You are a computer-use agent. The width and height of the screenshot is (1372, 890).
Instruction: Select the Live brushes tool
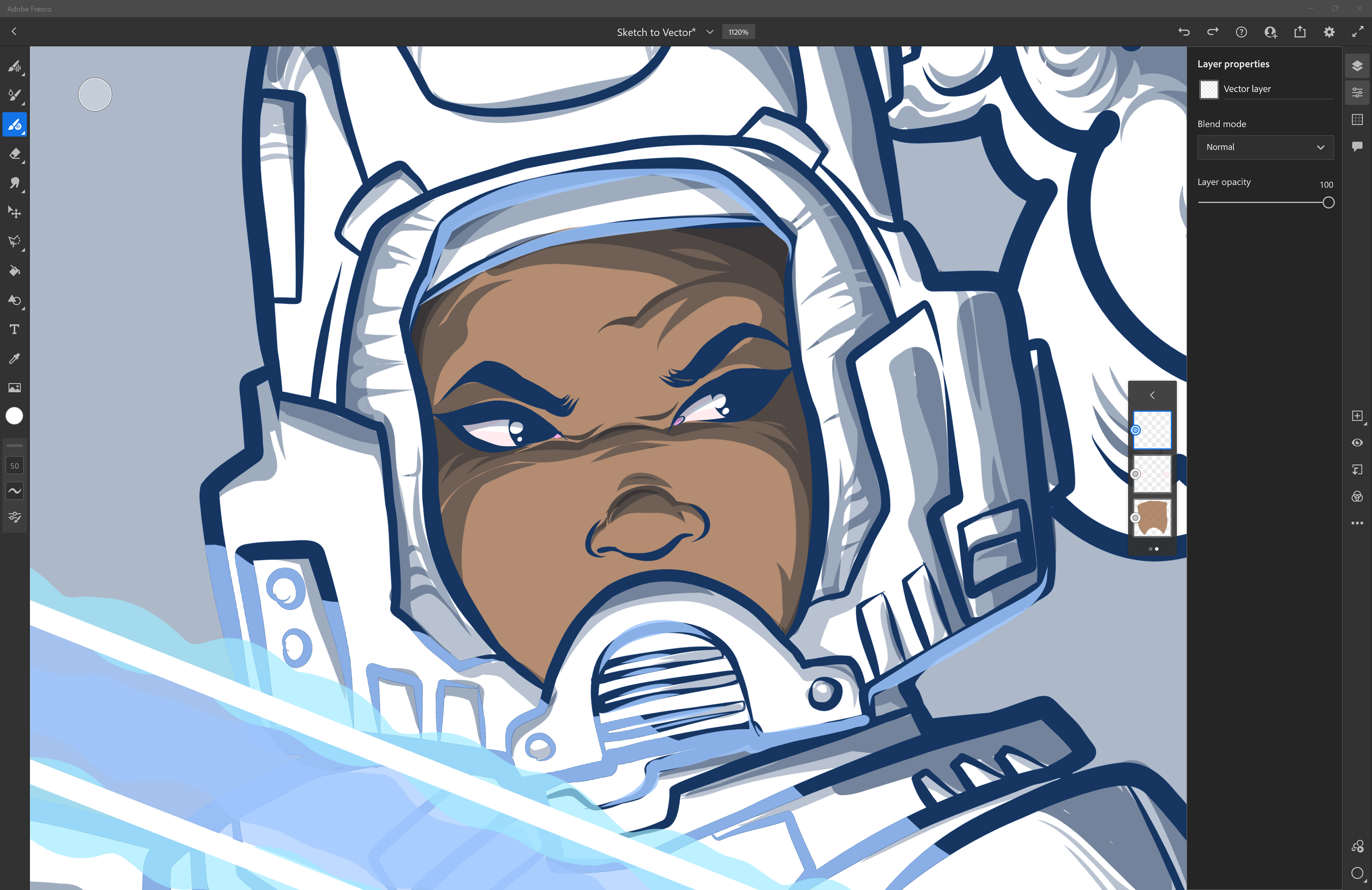14,96
